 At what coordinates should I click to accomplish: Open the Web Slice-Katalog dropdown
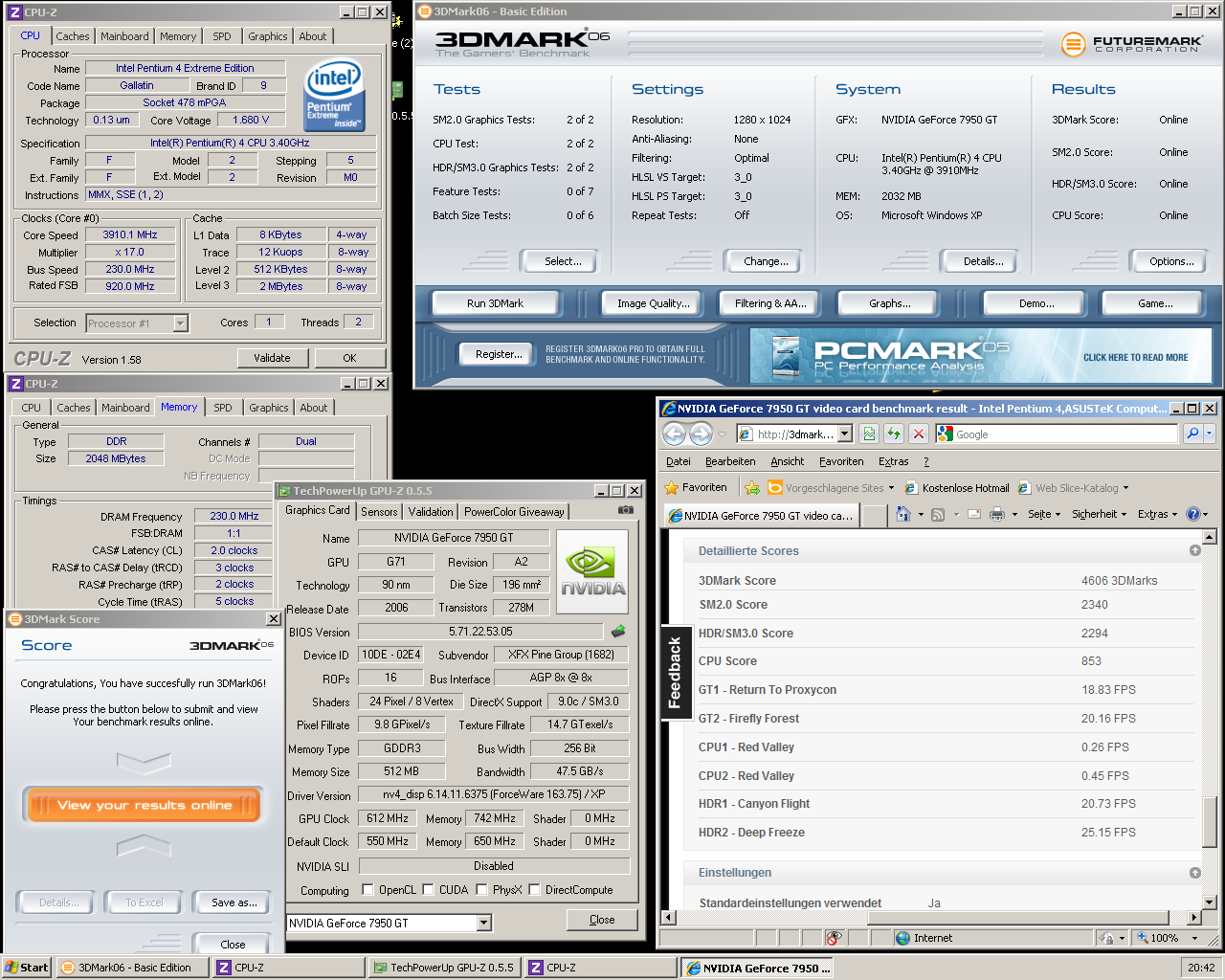pos(1073,487)
